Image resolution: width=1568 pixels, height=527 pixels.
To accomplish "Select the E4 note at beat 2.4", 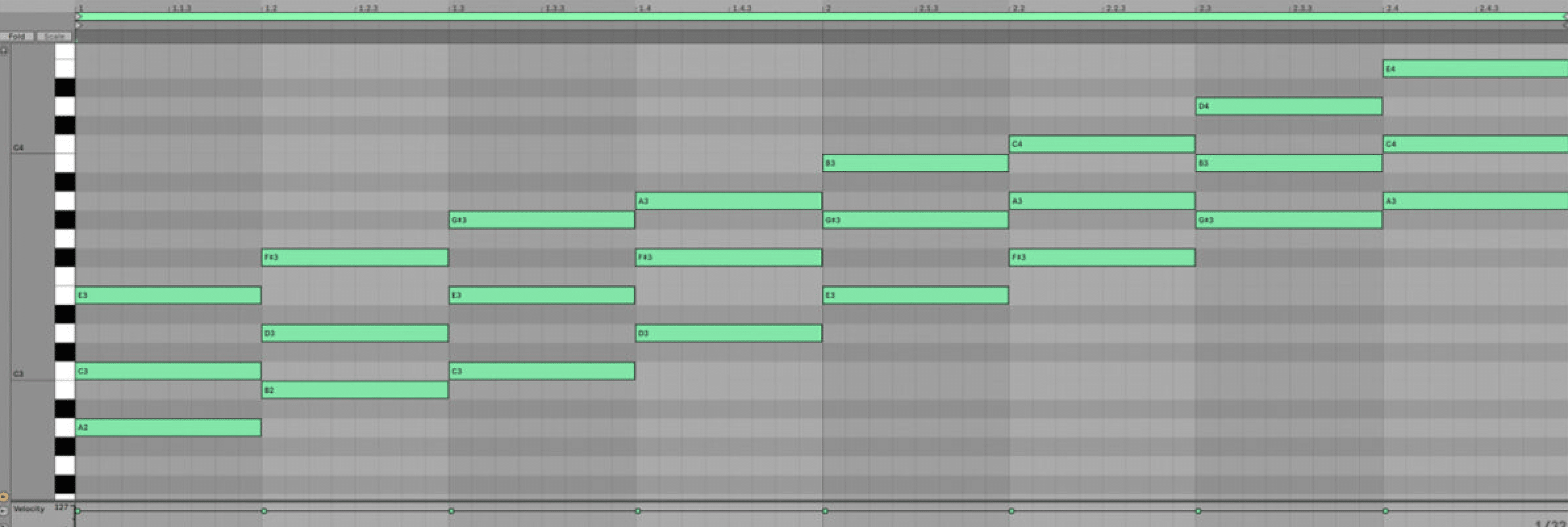I will 1475,68.
